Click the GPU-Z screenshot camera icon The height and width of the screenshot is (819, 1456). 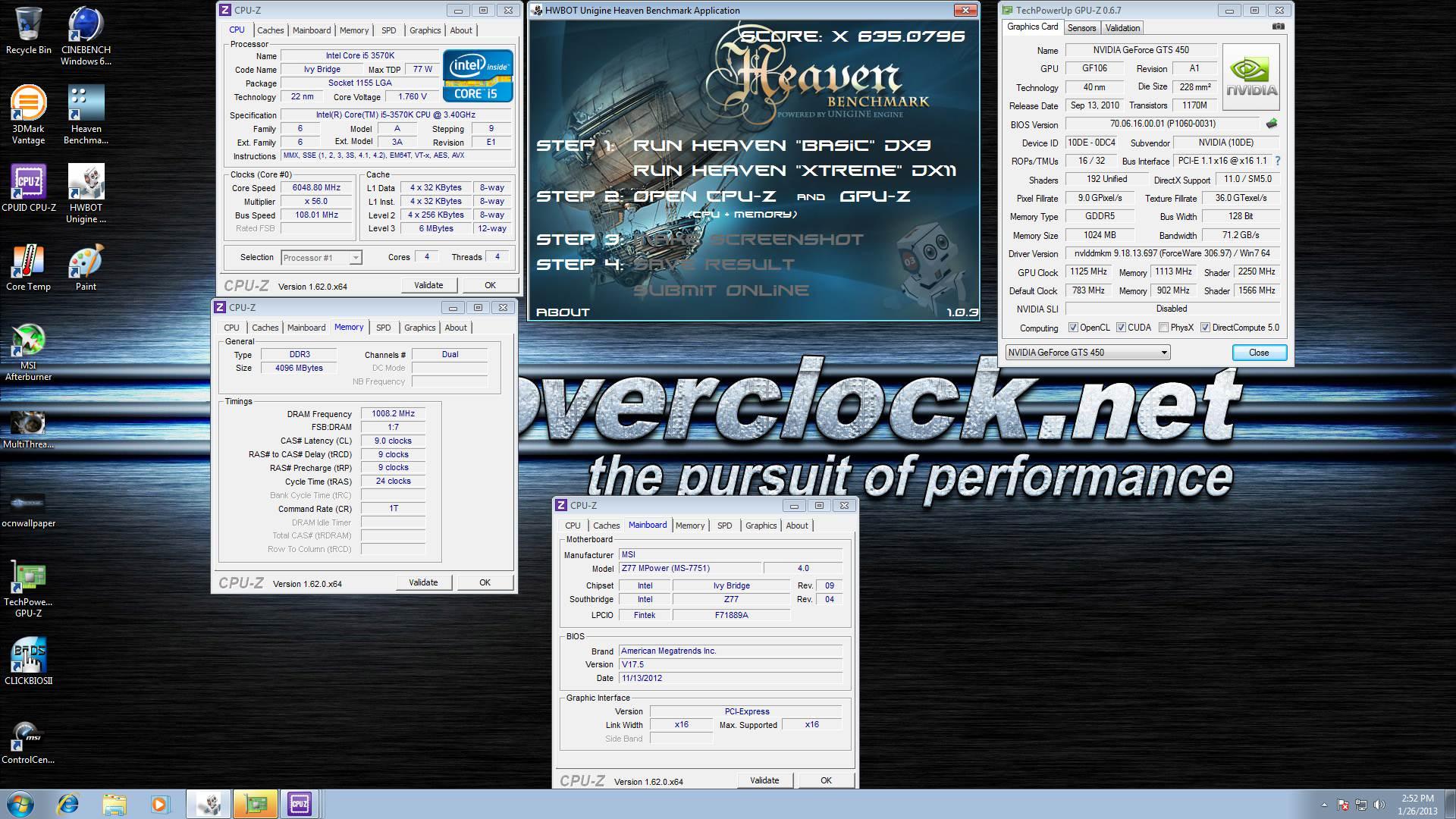tap(1279, 27)
